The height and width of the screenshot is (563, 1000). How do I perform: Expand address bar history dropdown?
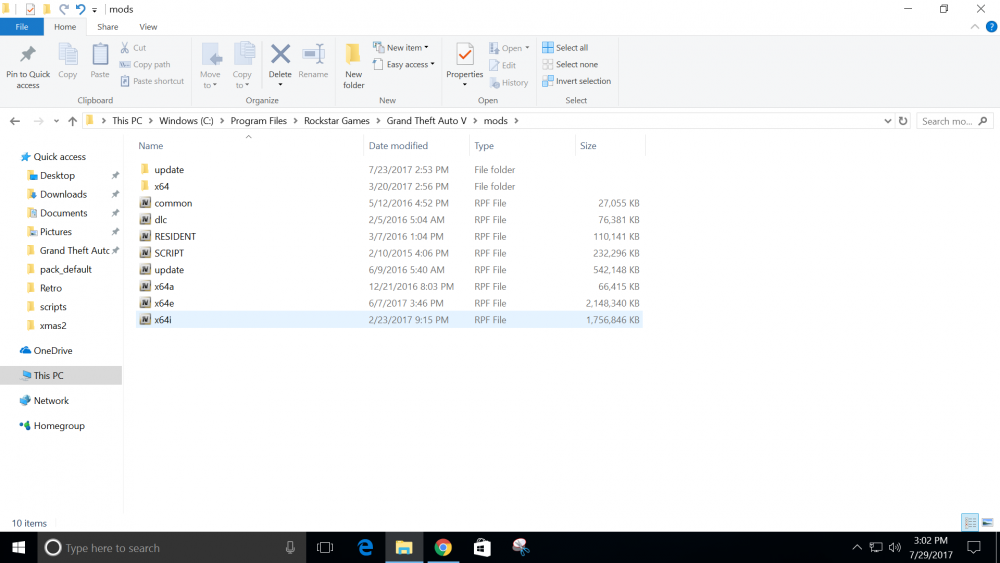click(x=887, y=121)
